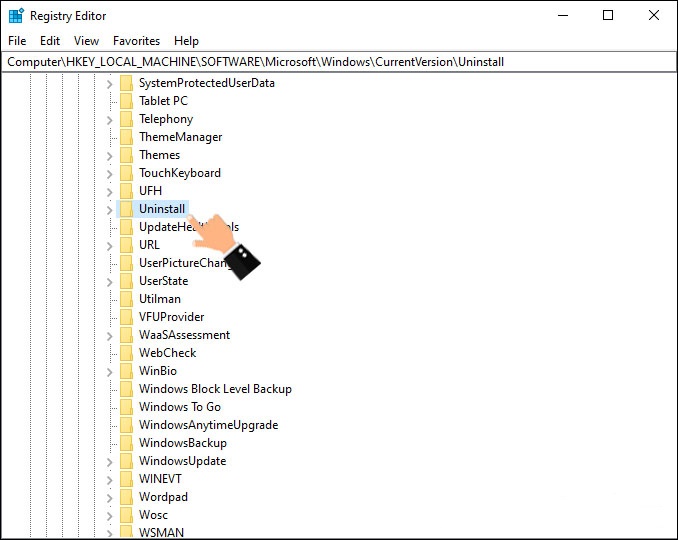Expand the WINEVT key

(x=109, y=480)
